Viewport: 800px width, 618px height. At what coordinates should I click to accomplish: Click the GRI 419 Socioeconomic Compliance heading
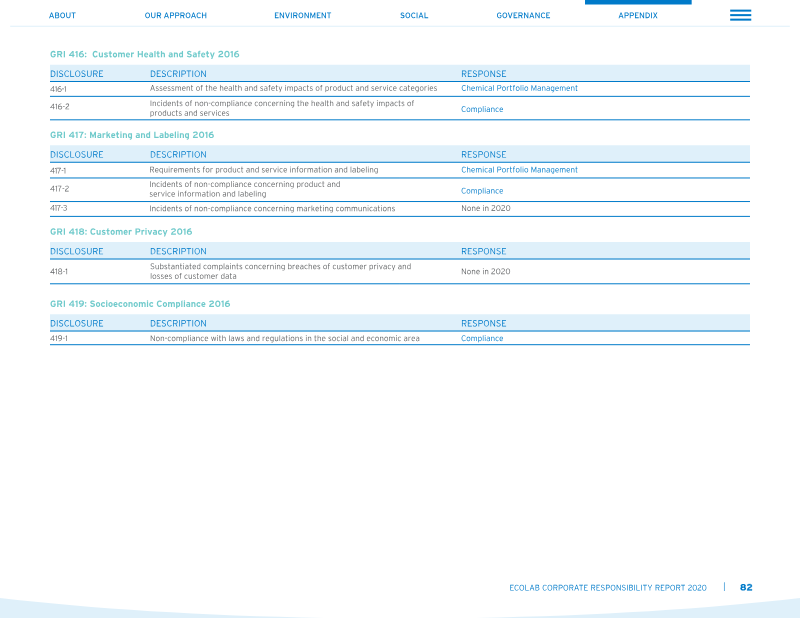click(140, 304)
